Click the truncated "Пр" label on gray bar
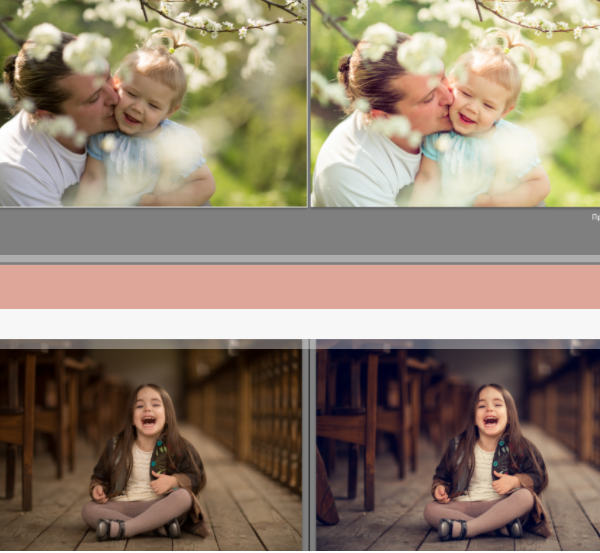The image size is (600, 553). pos(594,215)
